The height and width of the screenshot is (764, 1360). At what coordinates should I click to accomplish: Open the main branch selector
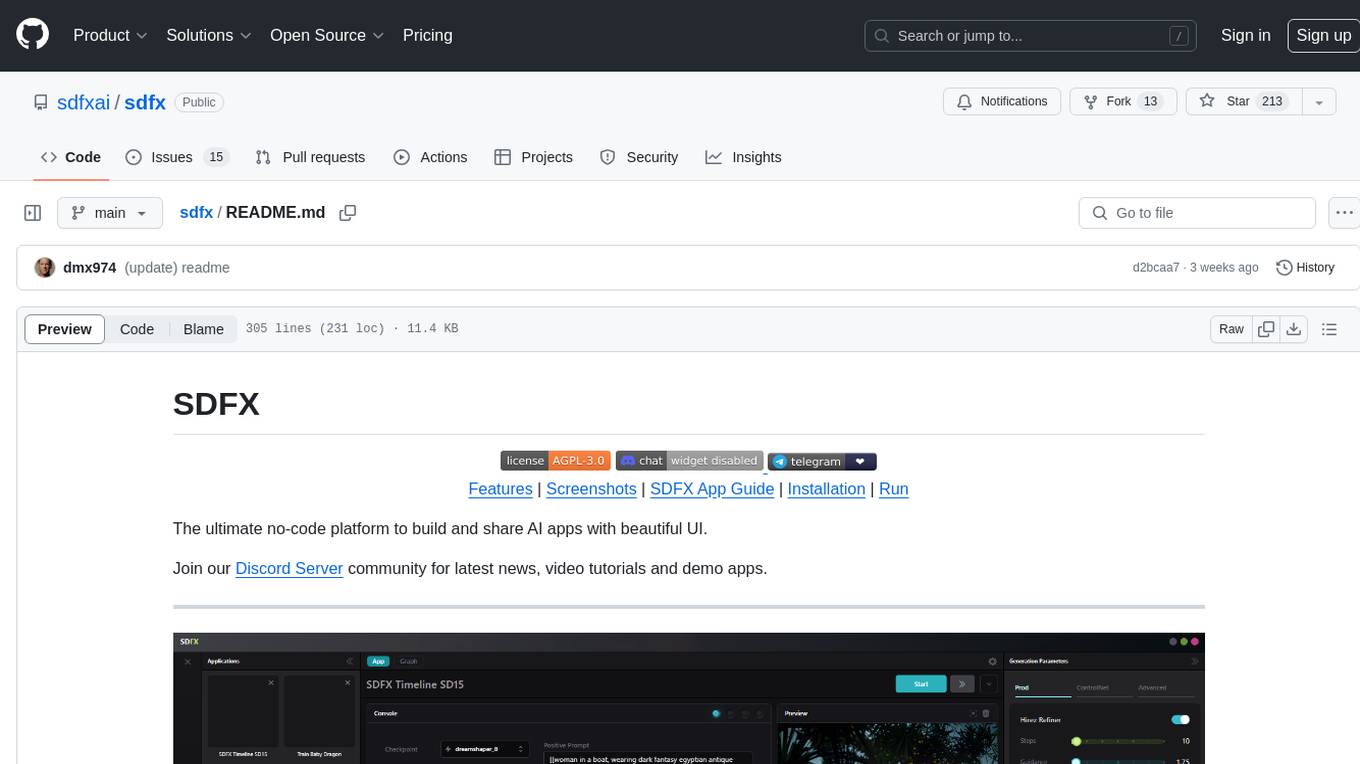(x=110, y=213)
